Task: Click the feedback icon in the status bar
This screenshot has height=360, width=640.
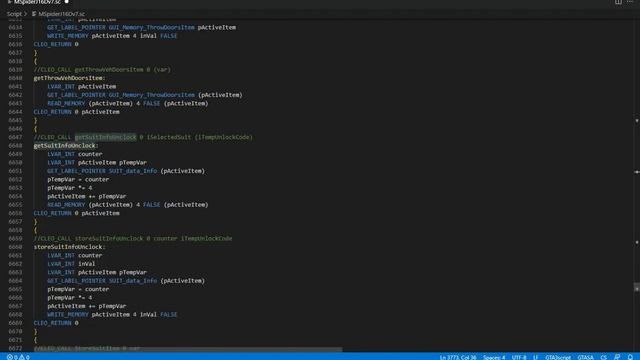Action: (x=617, y=357)
